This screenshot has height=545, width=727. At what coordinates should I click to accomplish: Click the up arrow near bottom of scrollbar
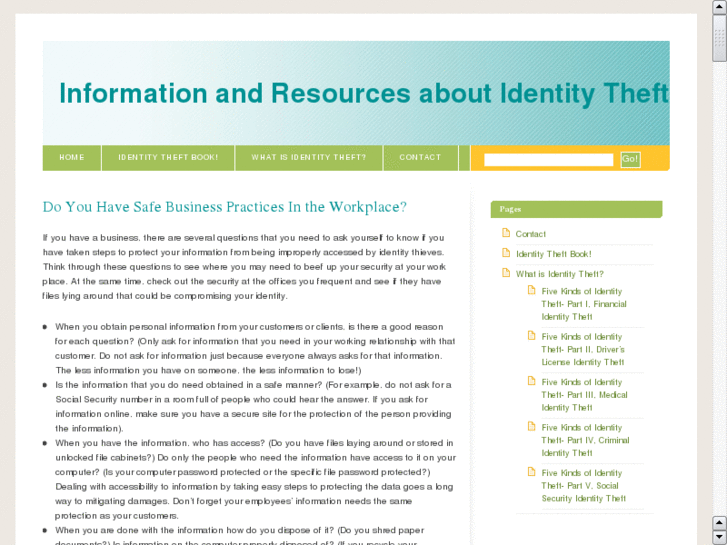720,523
